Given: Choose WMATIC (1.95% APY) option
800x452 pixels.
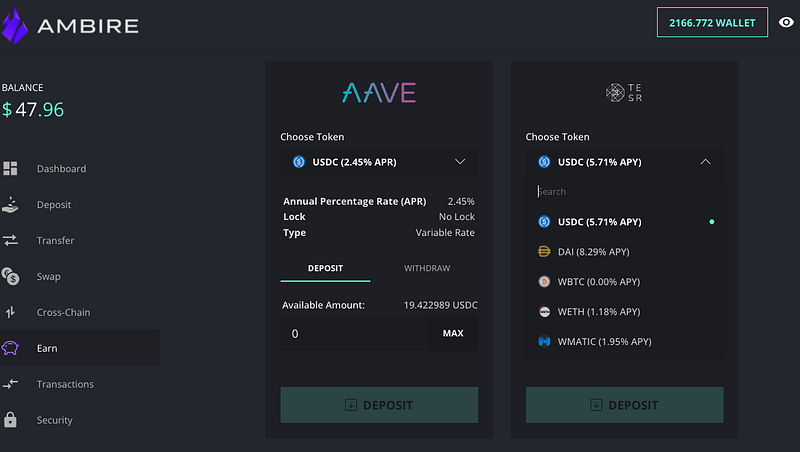Looking at the screenshot, I should 624,341.
